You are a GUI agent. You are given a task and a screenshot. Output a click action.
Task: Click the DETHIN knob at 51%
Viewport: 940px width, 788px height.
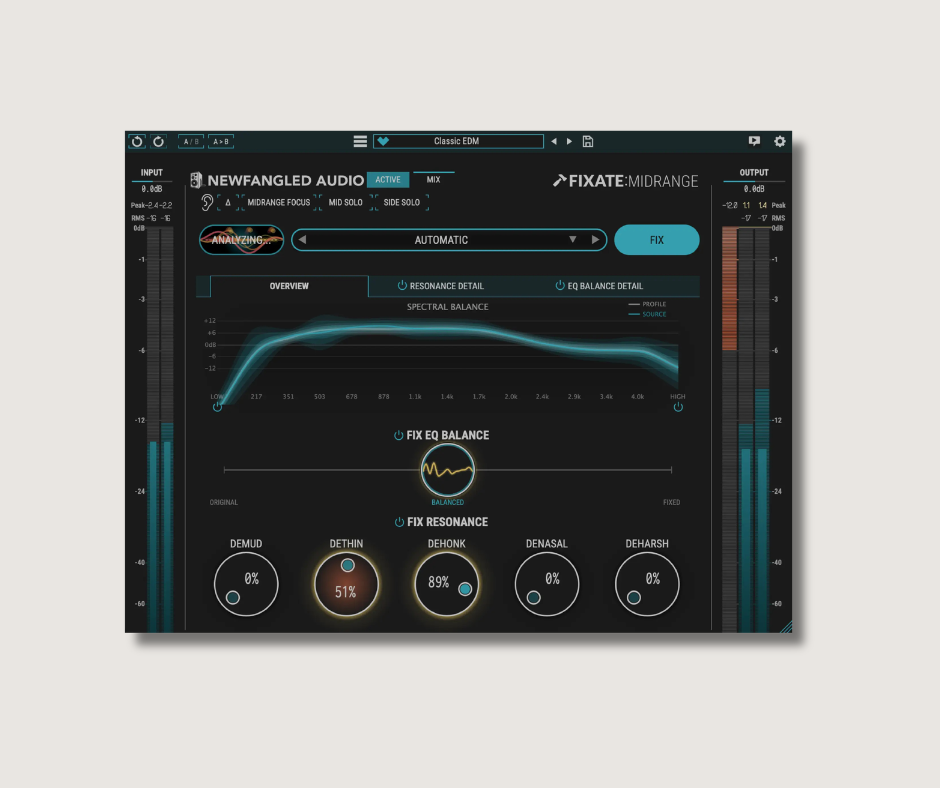tap(347, 584)
